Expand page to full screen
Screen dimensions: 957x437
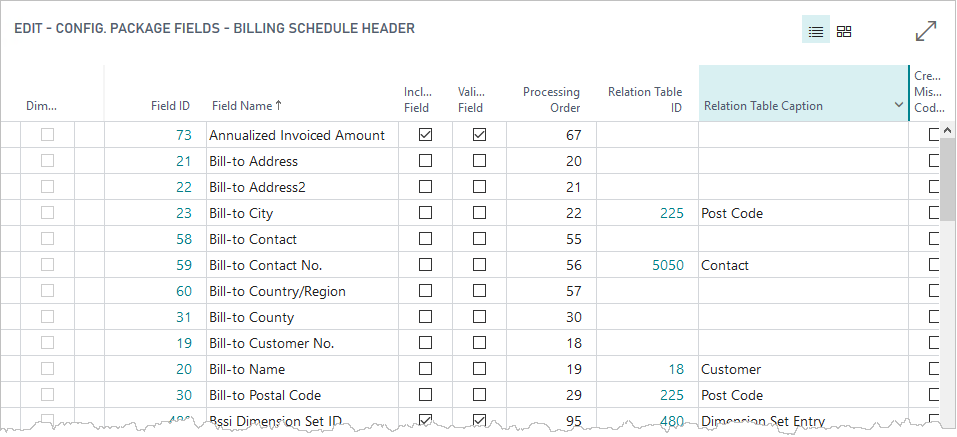click(926, 31)
